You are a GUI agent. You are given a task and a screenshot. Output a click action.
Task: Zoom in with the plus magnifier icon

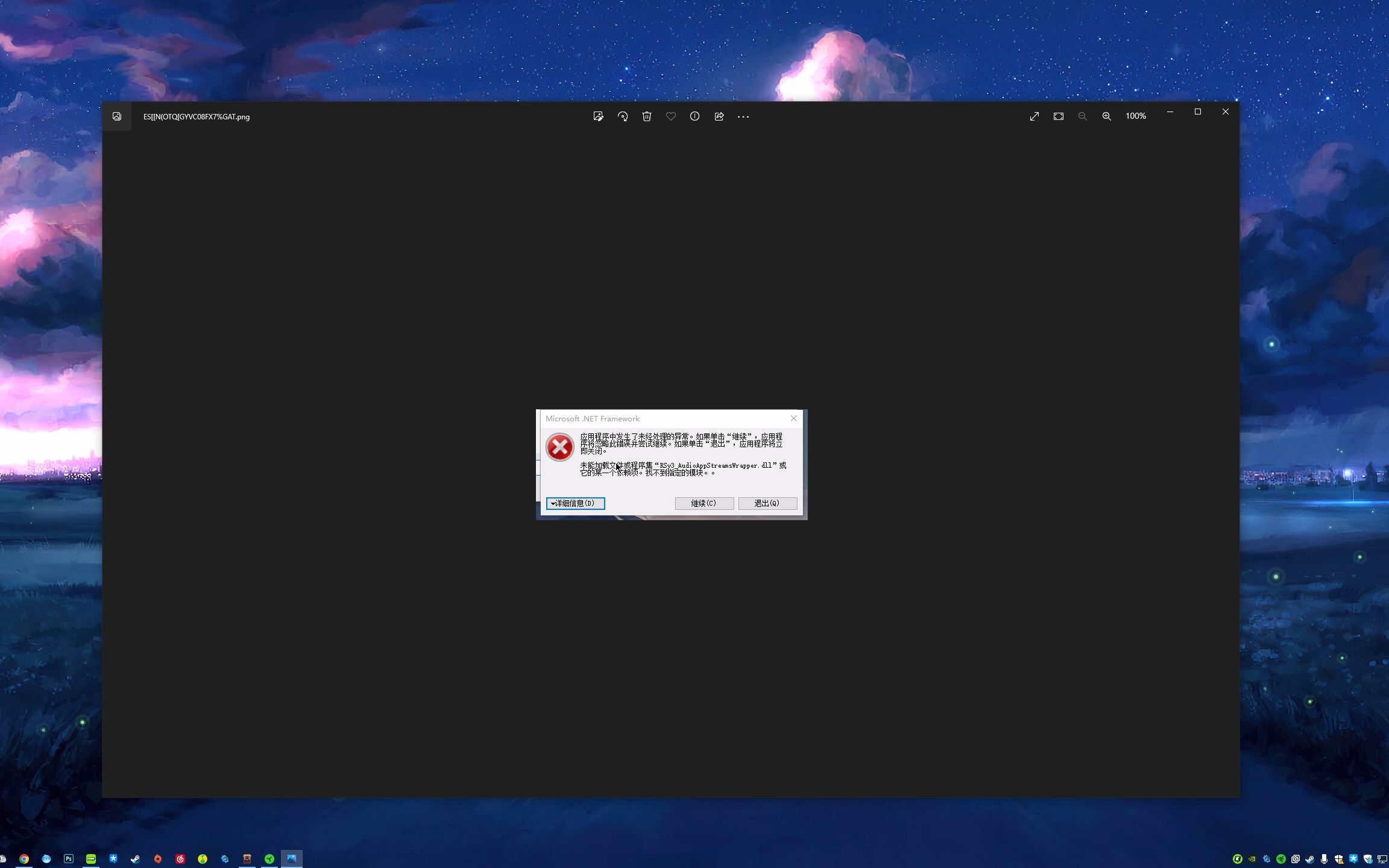(x=1107, y=116)
